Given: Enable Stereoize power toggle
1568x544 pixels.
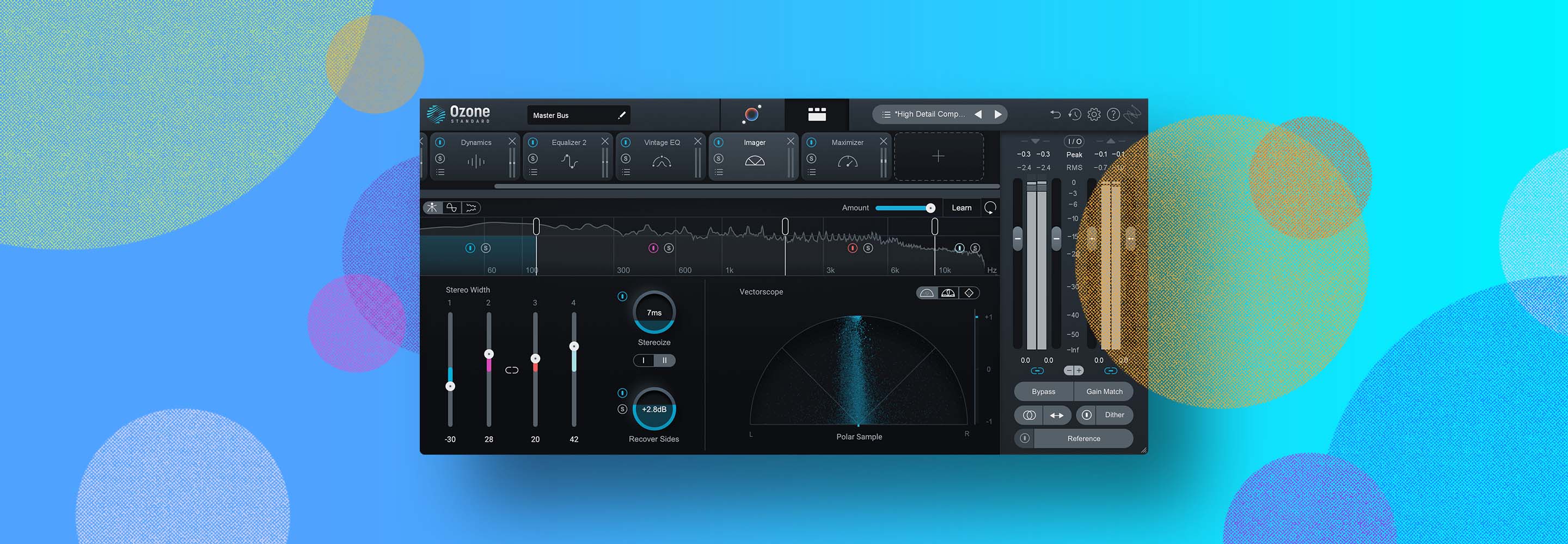Looking at the screenshot, I should 622,296.
